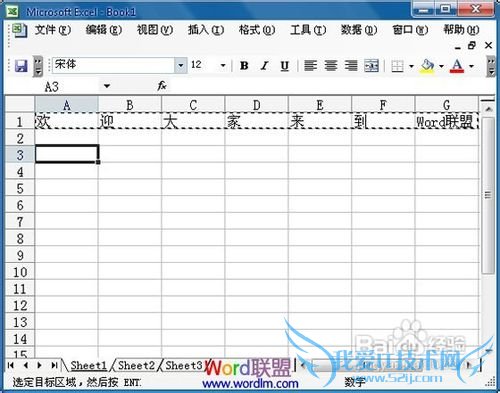Restore the workbook window in menu bar
The height and width of the screenshot is (393, 500).
pyautogui.click(x=472, y=45)
